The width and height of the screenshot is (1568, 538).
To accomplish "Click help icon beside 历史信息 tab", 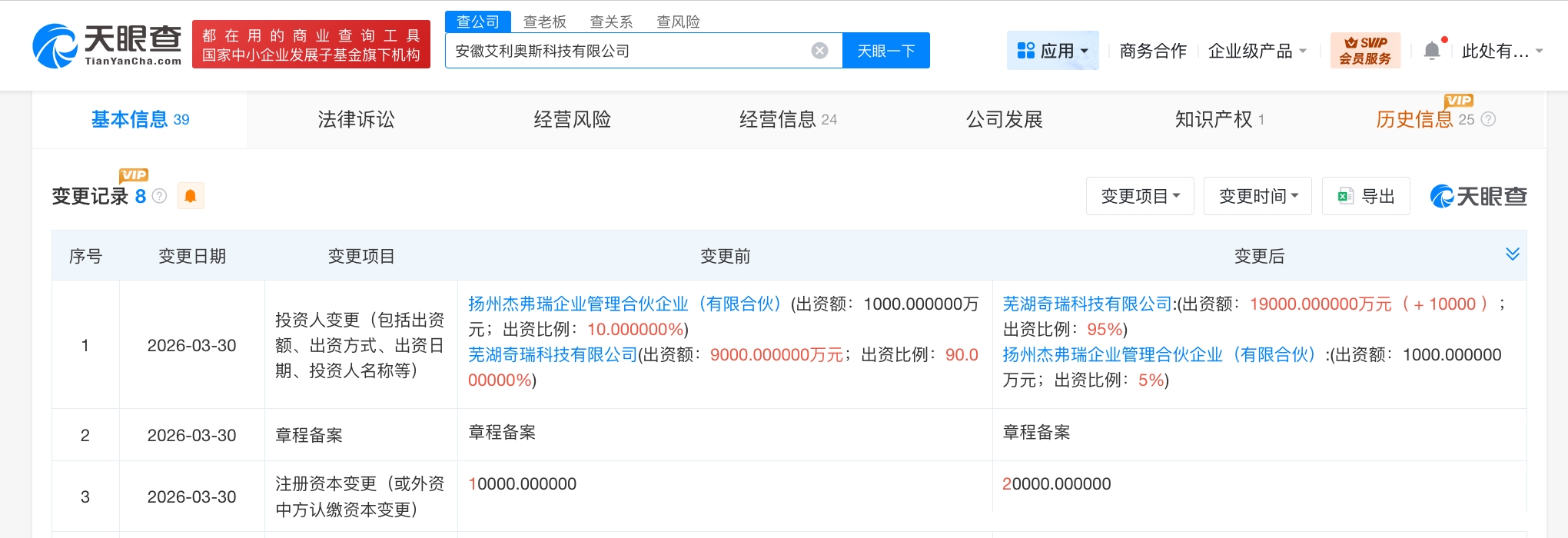I will (1488, 120).
